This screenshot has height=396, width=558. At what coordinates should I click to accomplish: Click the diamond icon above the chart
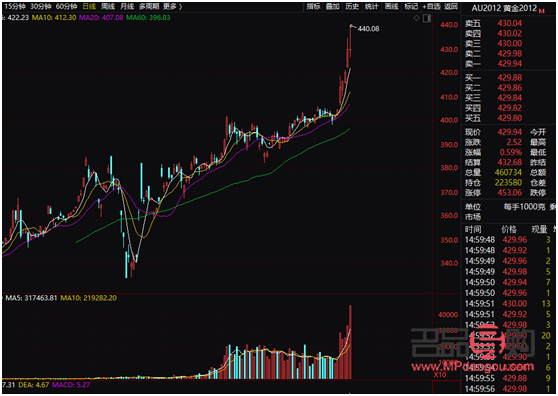(416, 18)
